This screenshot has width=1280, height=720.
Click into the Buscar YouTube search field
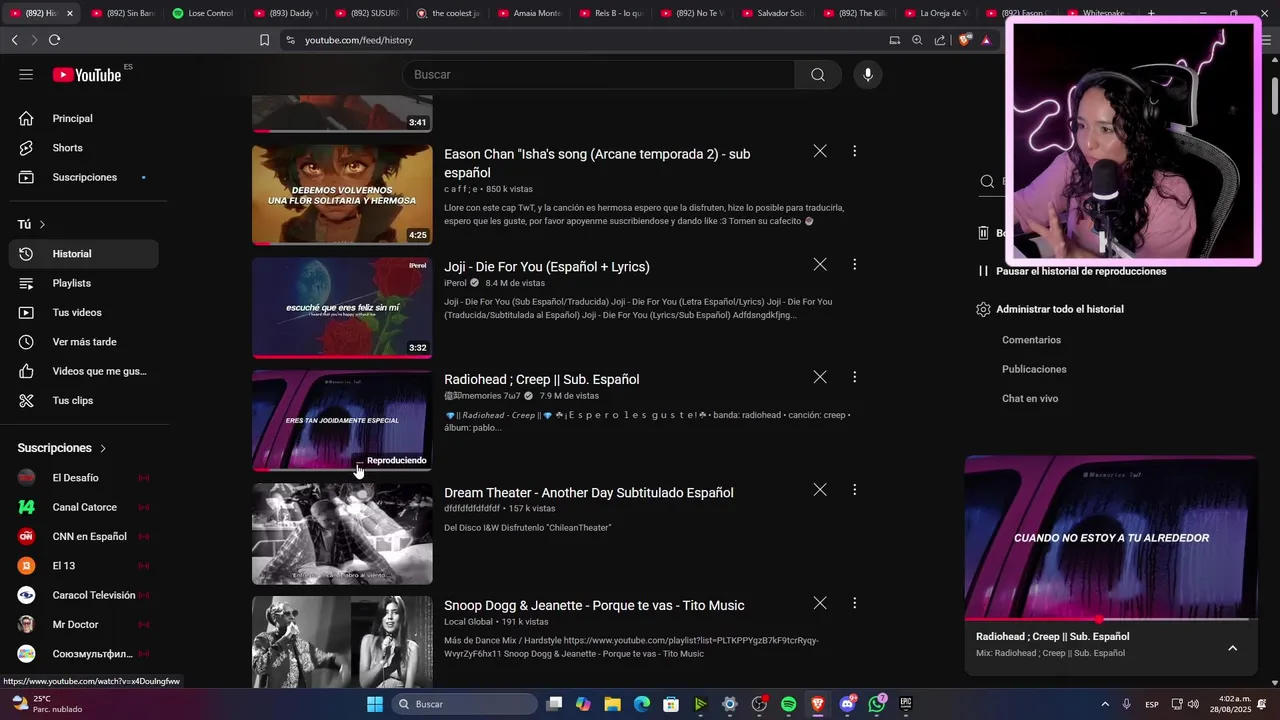(598, 75)
